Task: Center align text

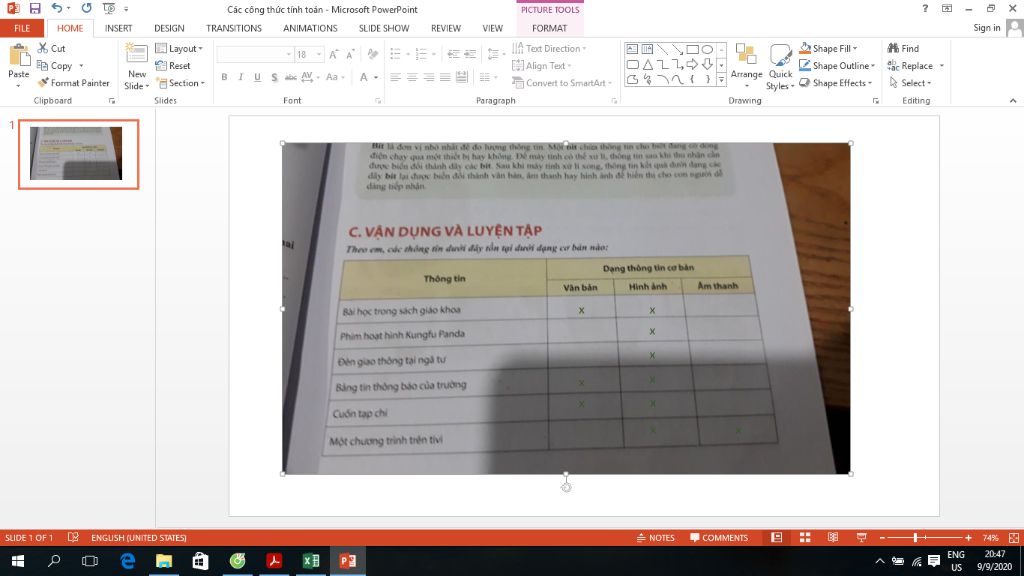Action: click(x=412, y=77)
